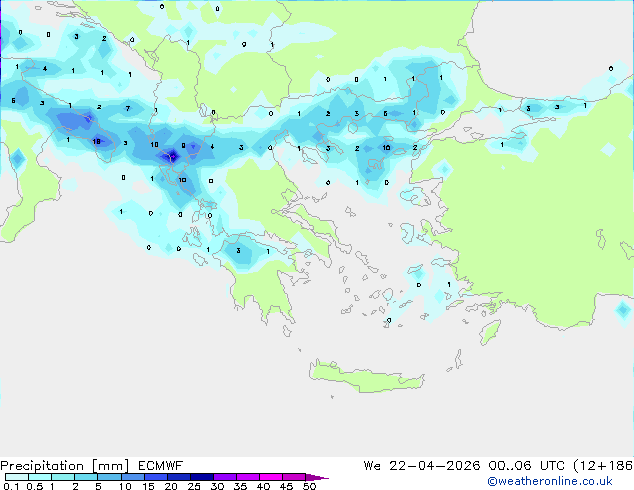The image size is (634, 490).
Task: Click the 5–10 mm legend swatch
Action: coord(109,477)
